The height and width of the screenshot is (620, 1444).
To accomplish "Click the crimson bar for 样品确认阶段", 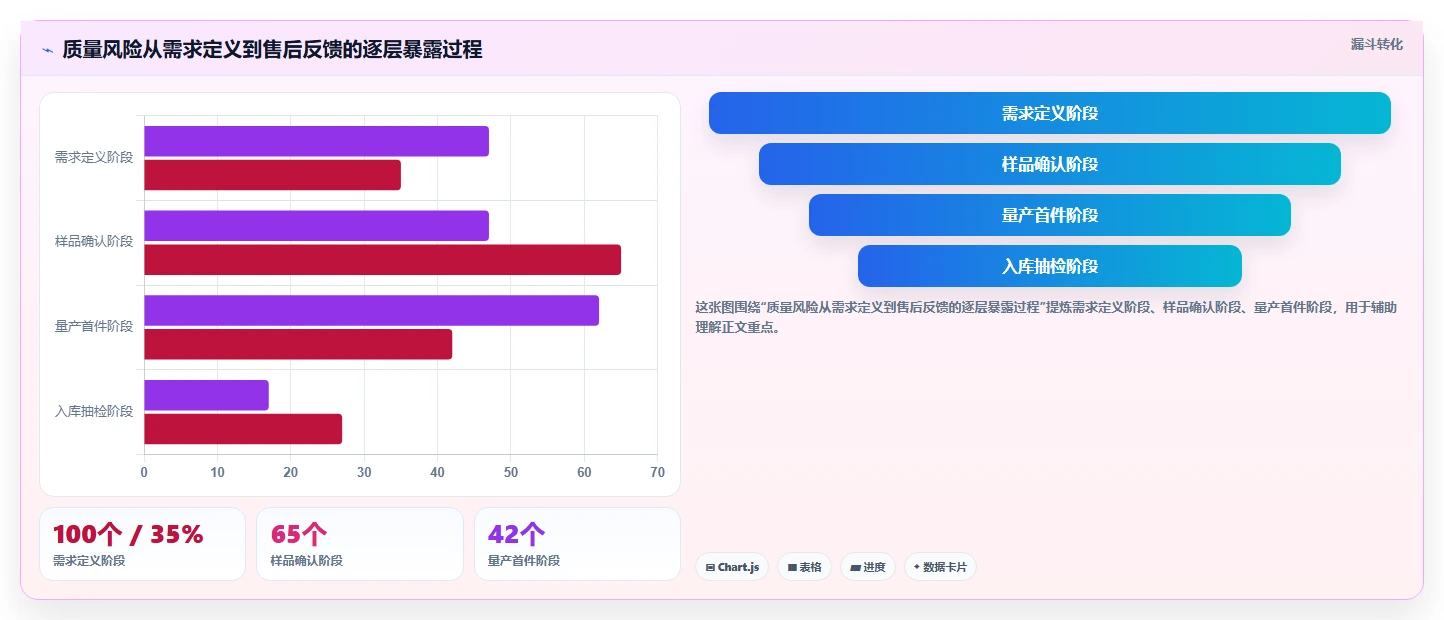I will [382, 260].
